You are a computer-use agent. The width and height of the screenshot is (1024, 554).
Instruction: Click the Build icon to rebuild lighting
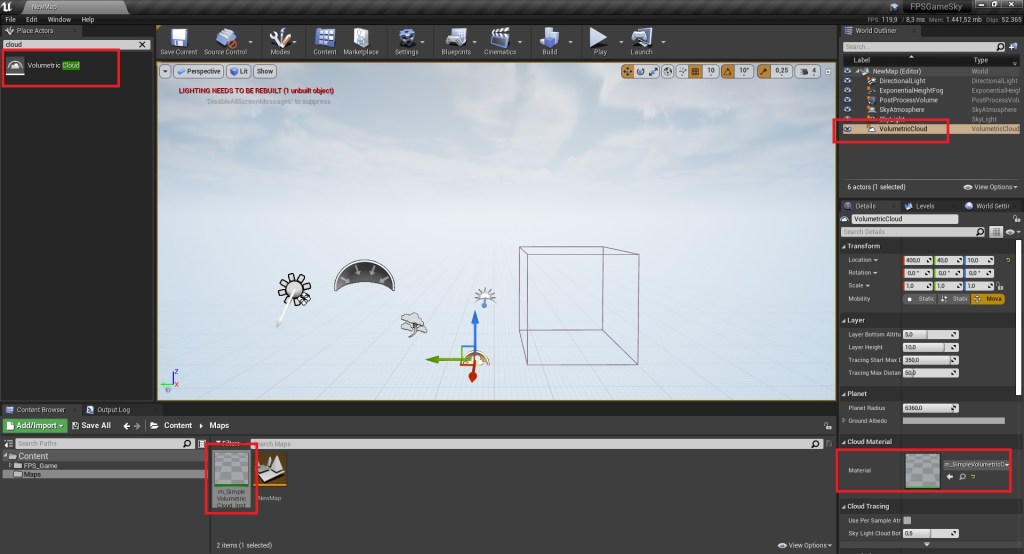coord(549,40)
